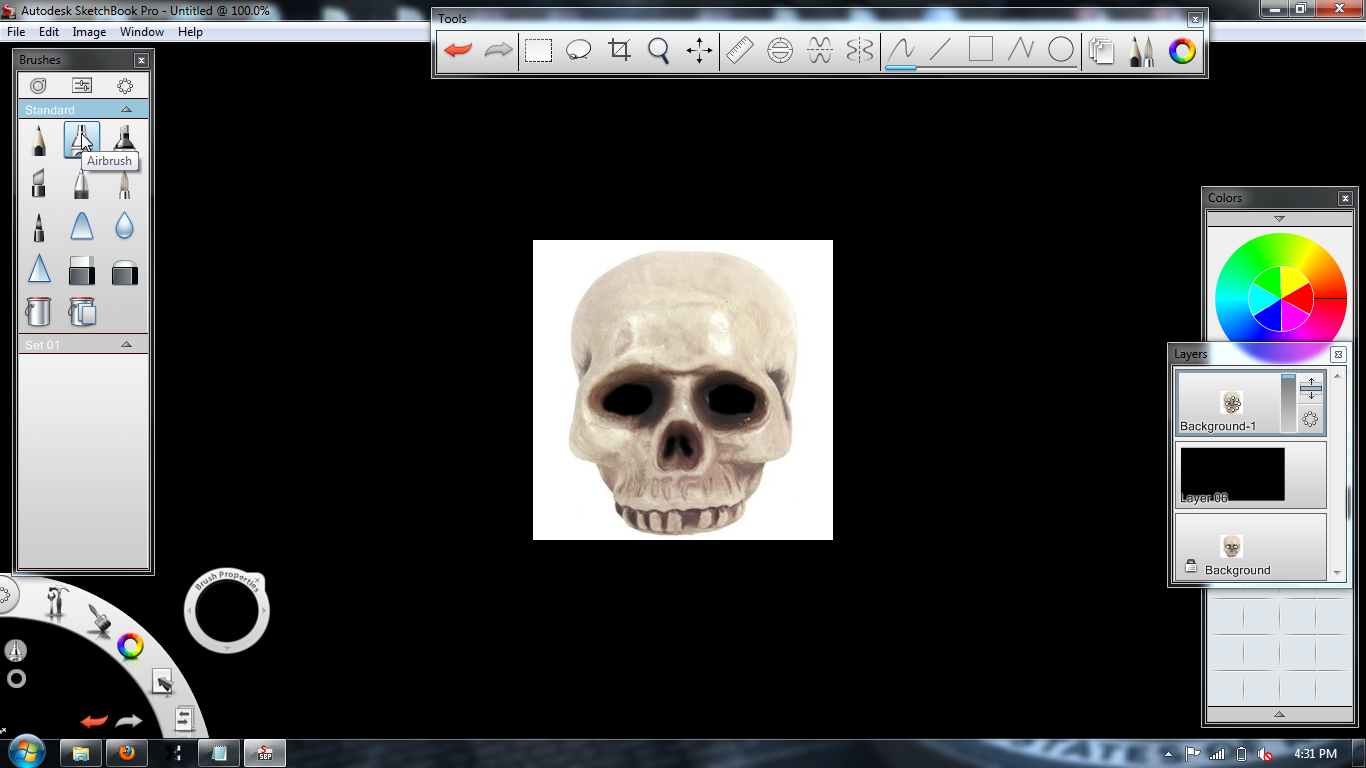Open the brush library ring icon
Screen dimensions: 1366x768
coord(38,86)
